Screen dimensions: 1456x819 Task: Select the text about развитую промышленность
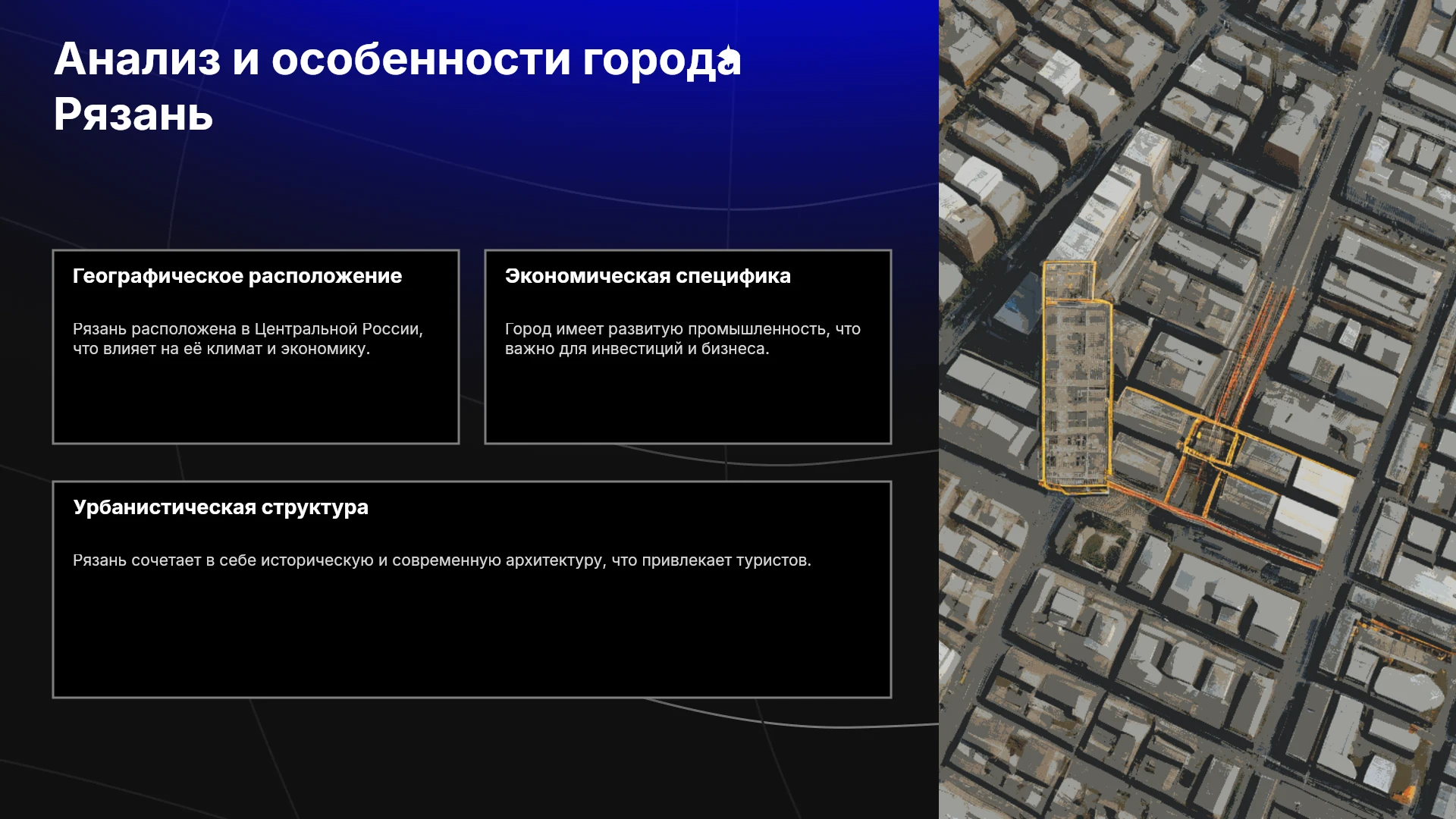(x=682, y=339)
